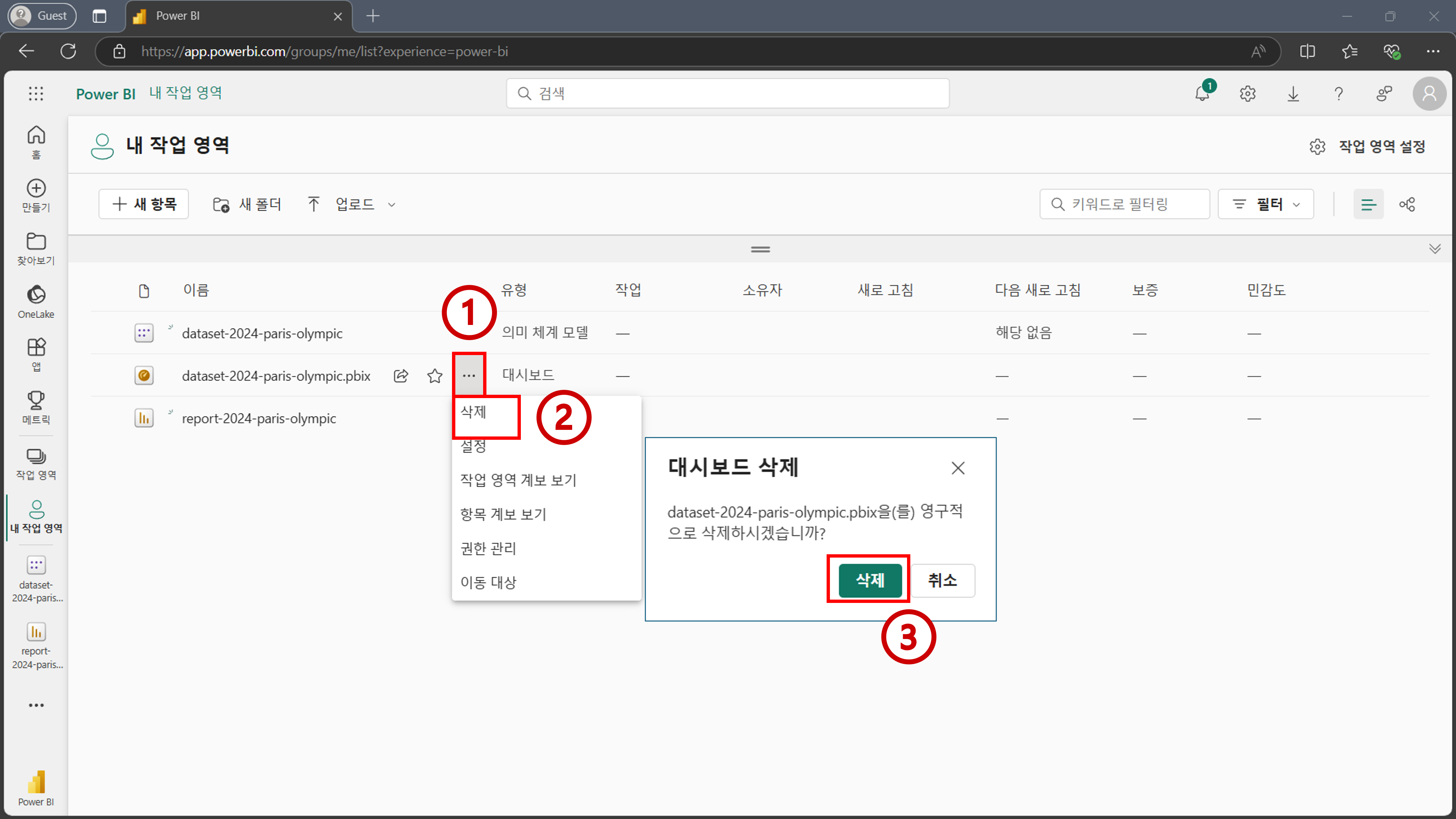Open Workspaces (작업 영역) in sidebar
The width and height of the screenshot is (1456, 819).
tap(36, 464)
